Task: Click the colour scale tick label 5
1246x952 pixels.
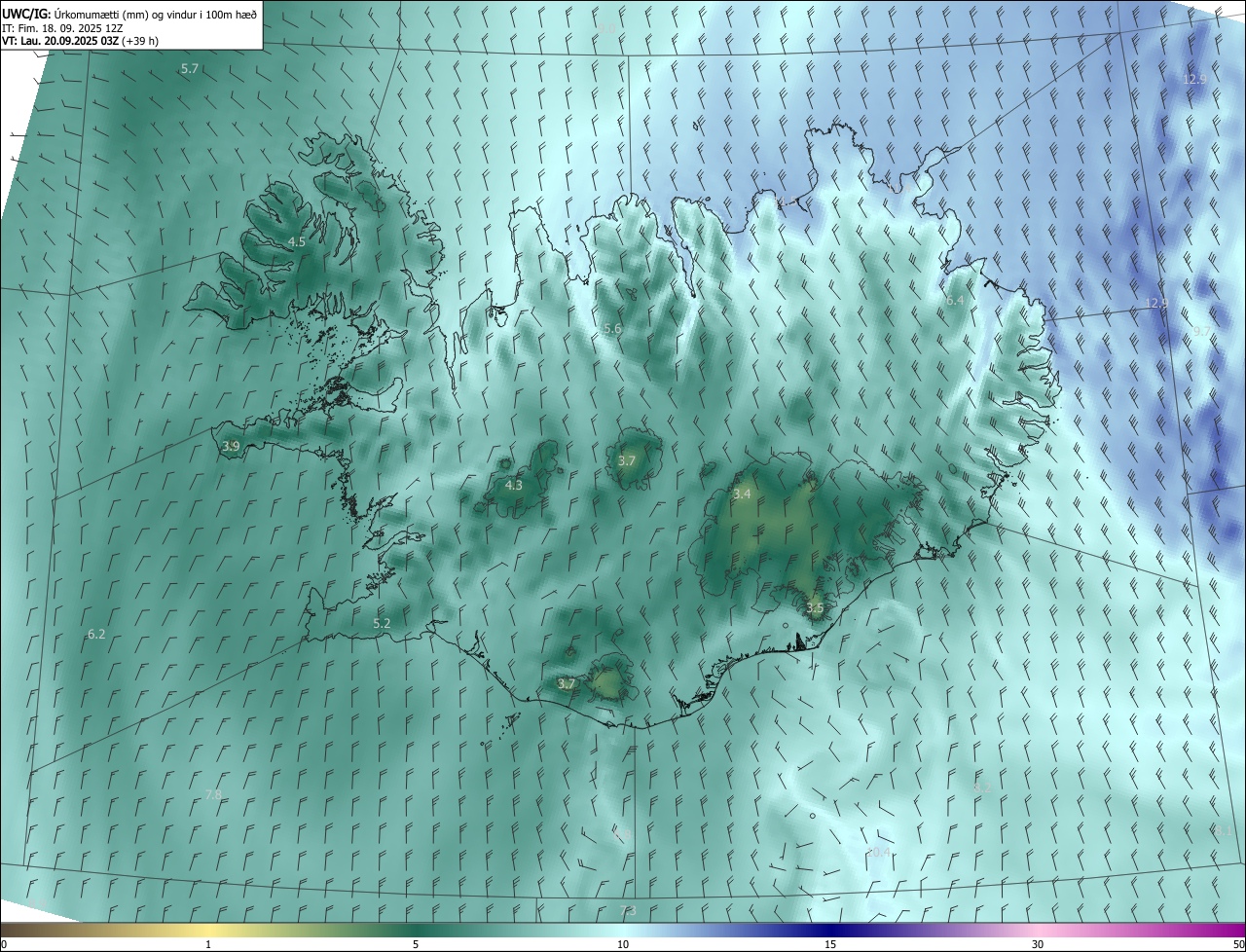Action: click(416, 944)
